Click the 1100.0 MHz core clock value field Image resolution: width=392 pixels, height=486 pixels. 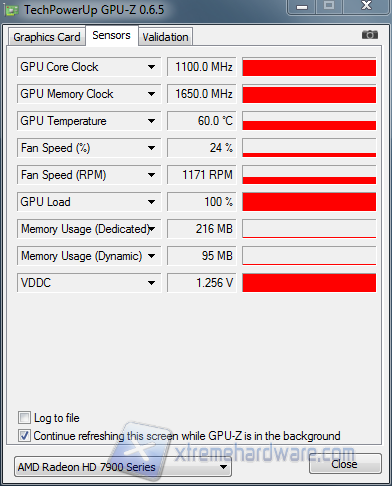[x=202, y=67]
